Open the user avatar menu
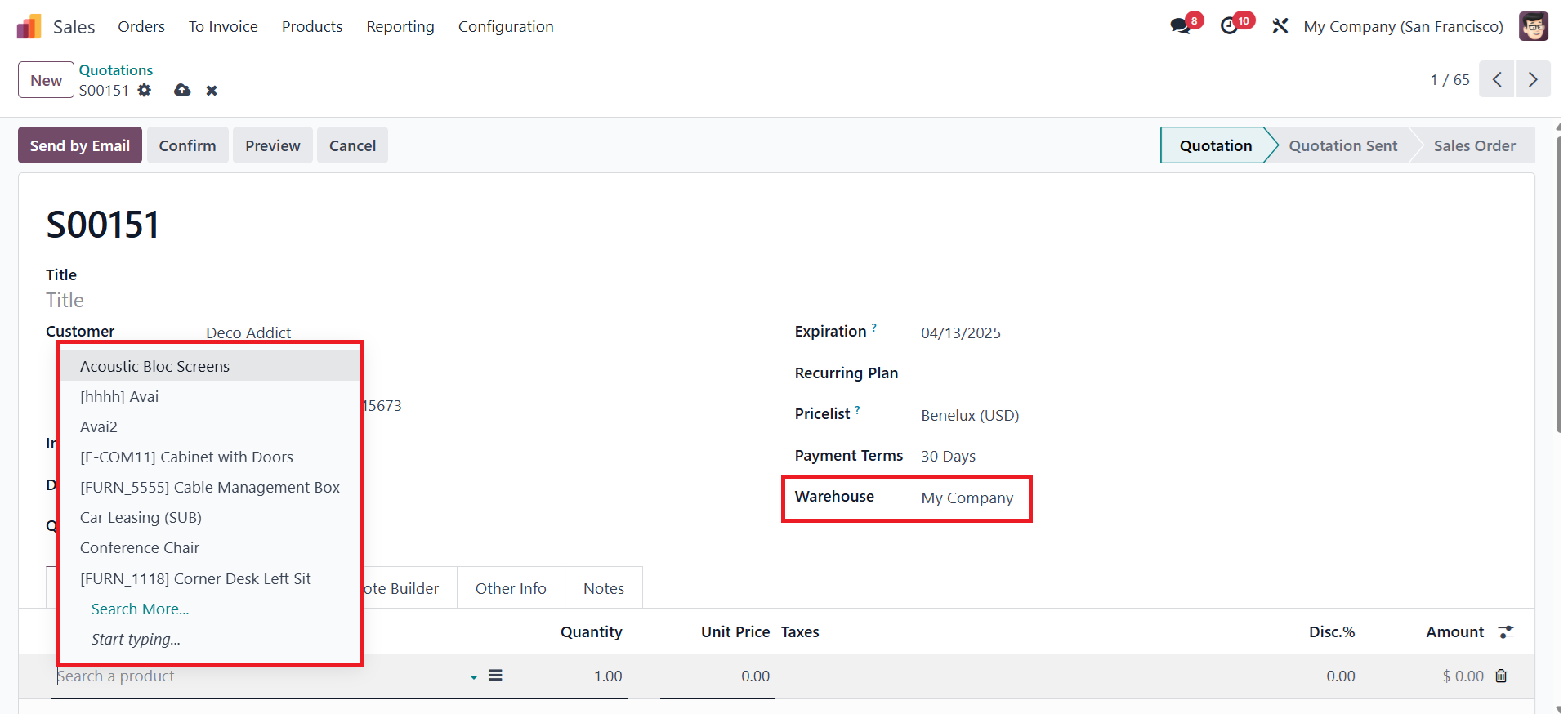 (x=1533, y=26)
